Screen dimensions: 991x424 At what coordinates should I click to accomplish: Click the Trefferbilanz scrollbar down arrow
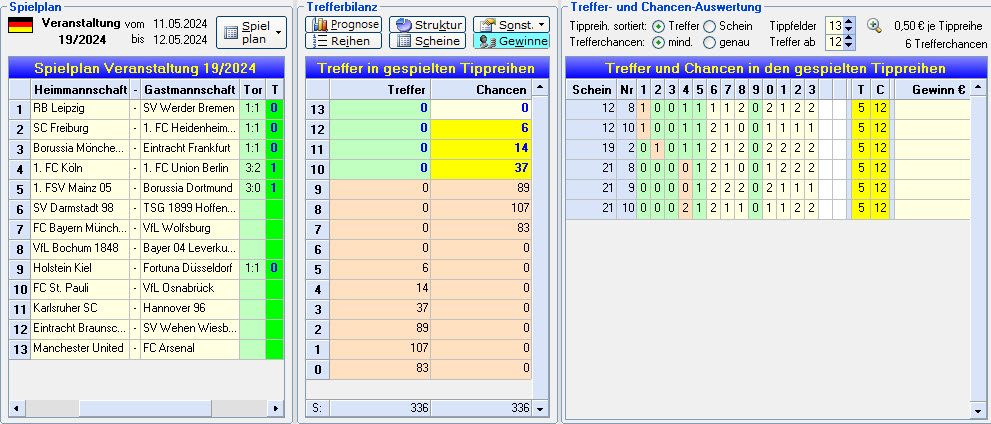click(540, 408)
